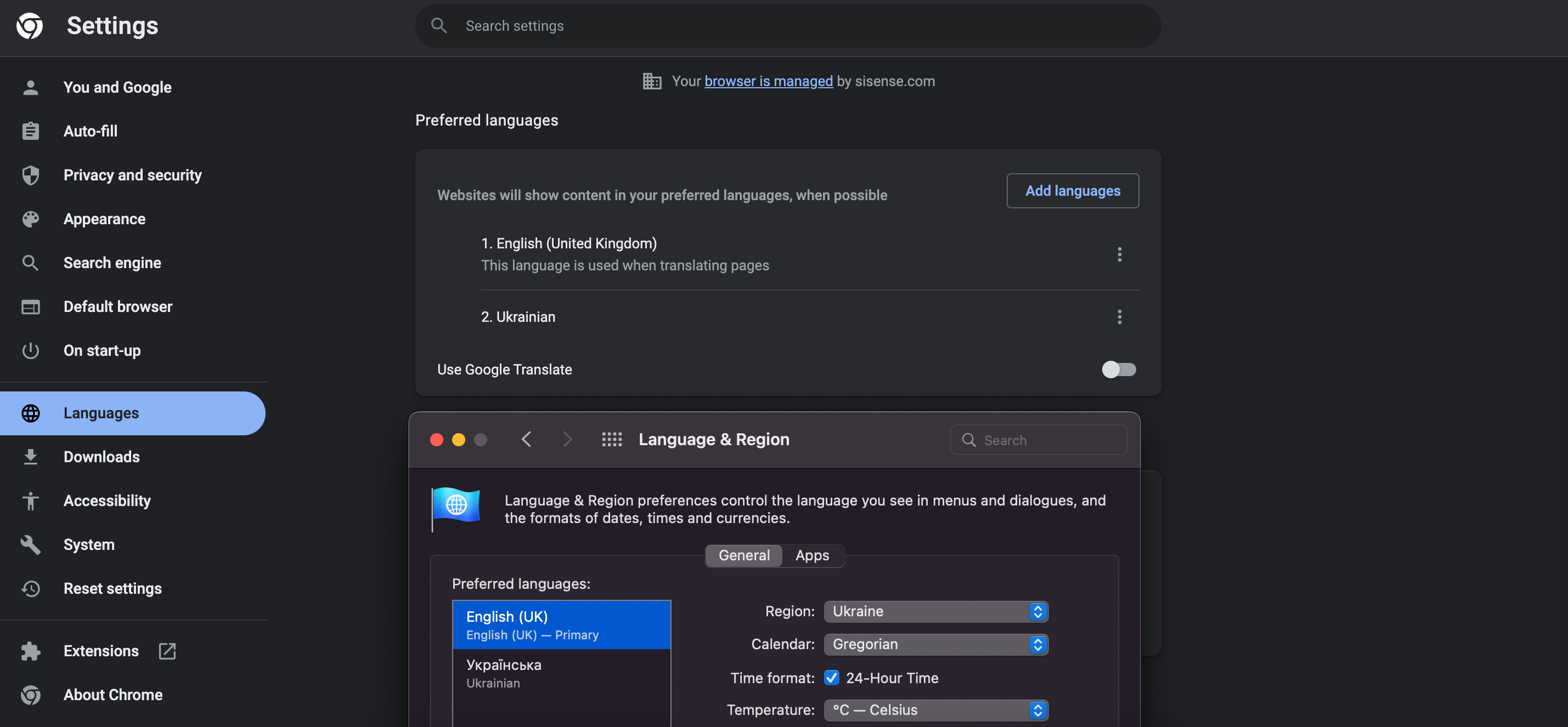Open Downloads via the download icon

pos(30,457)
